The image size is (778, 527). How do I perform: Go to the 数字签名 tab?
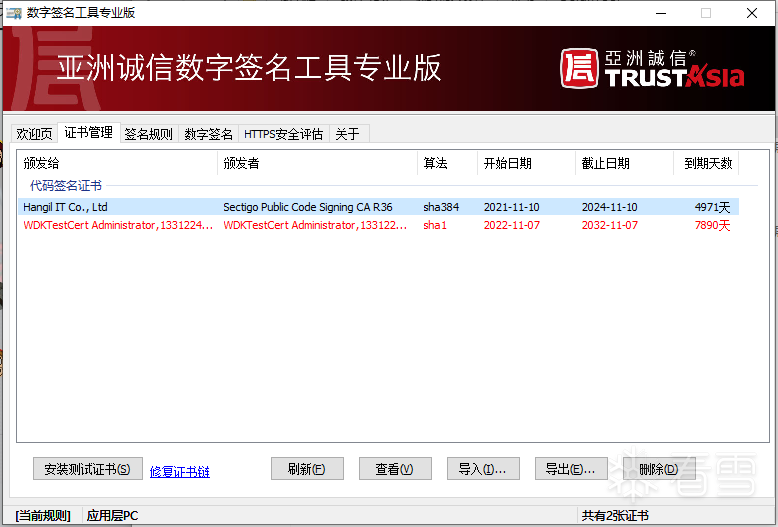click(208, 134)
